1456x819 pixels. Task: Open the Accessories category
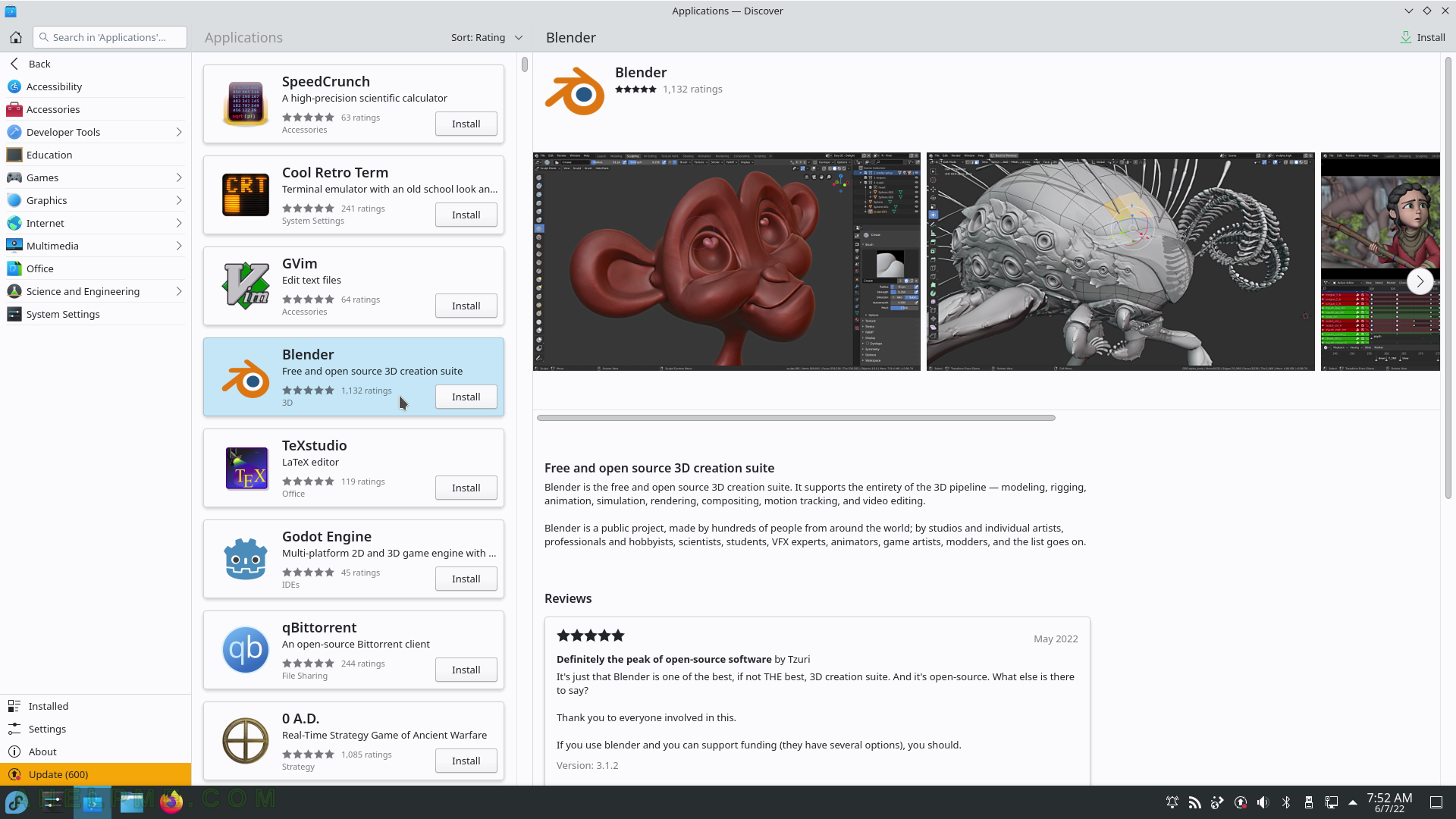(x=96, y=109)
